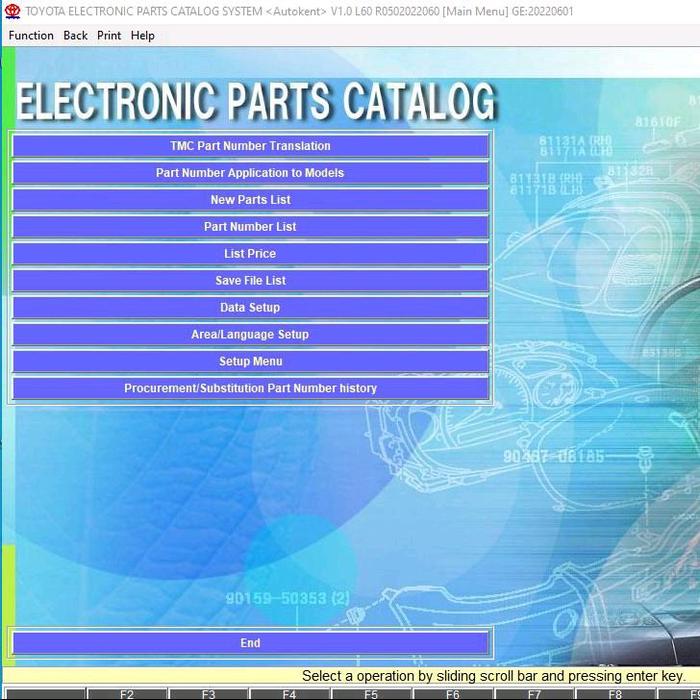Viewport: 700px width, 700px height.
Task: Click the F2 function key button
Action: [x=127, y=693]
